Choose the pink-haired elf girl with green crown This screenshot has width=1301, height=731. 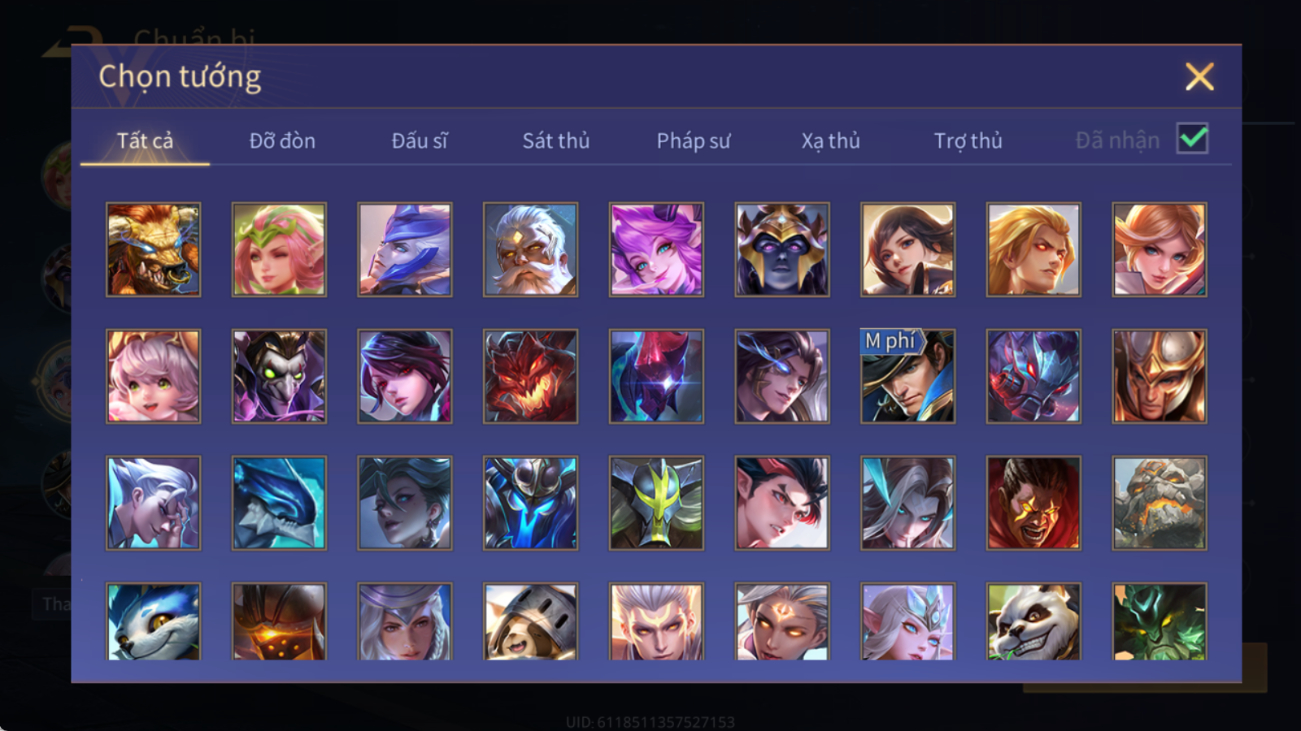(279, 249)
